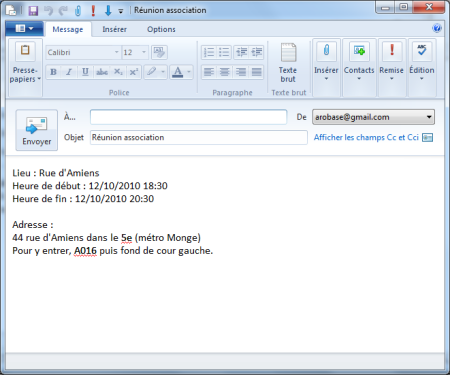Click the Envoyer send button
Image resolution: width=450 pixels, height=375 pixels.
tap(37, 130)
